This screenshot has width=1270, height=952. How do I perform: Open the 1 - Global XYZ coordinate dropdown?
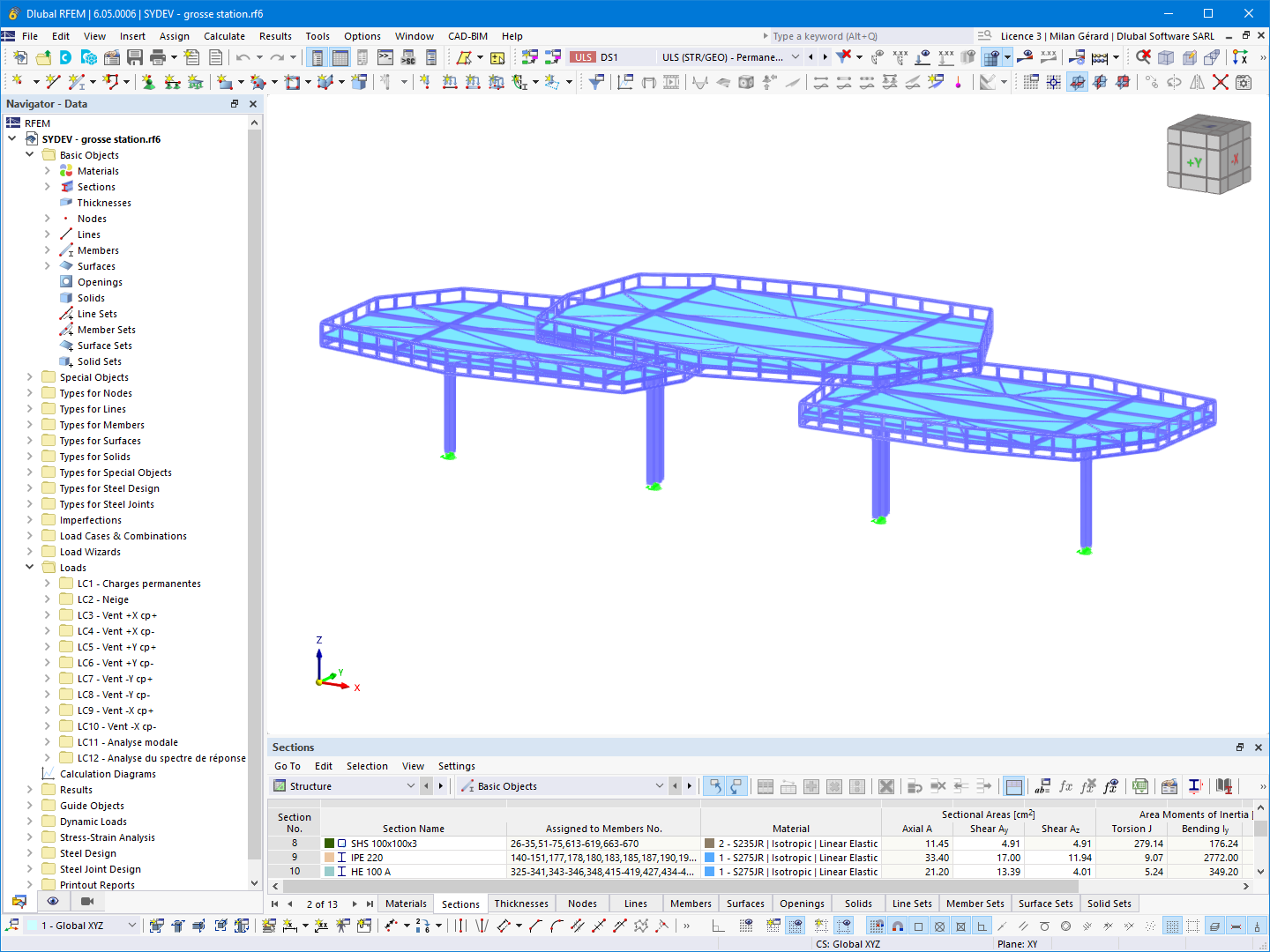click(132, 926)
